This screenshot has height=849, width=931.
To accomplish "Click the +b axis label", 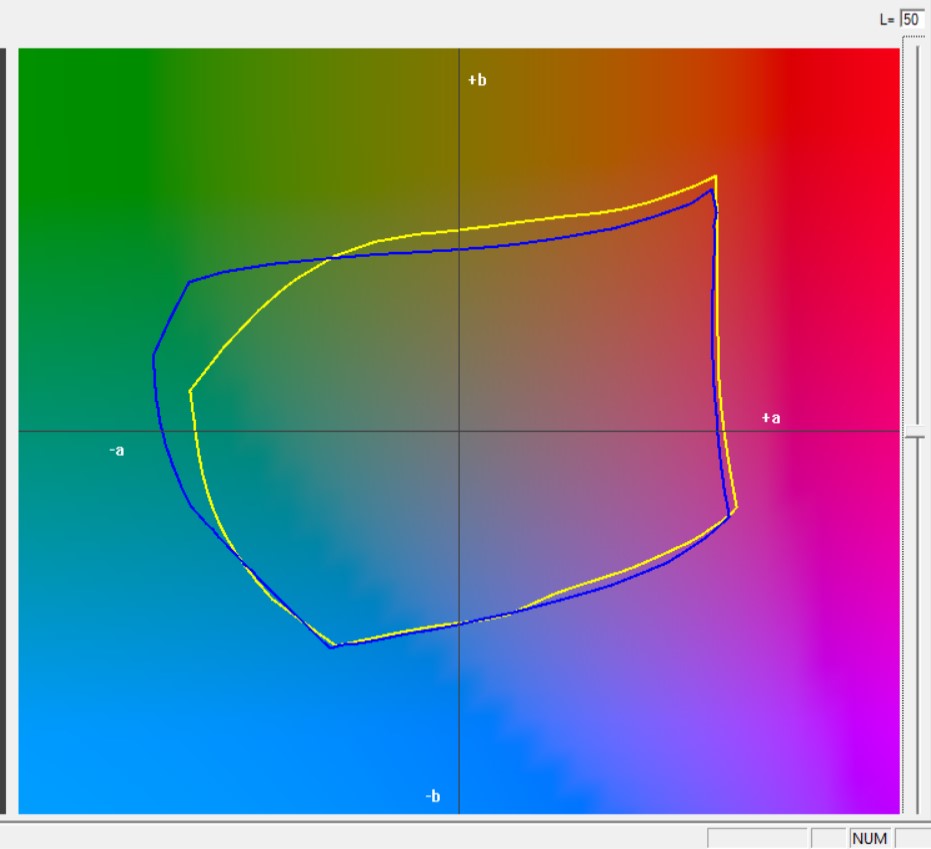I will coord(477,80).
